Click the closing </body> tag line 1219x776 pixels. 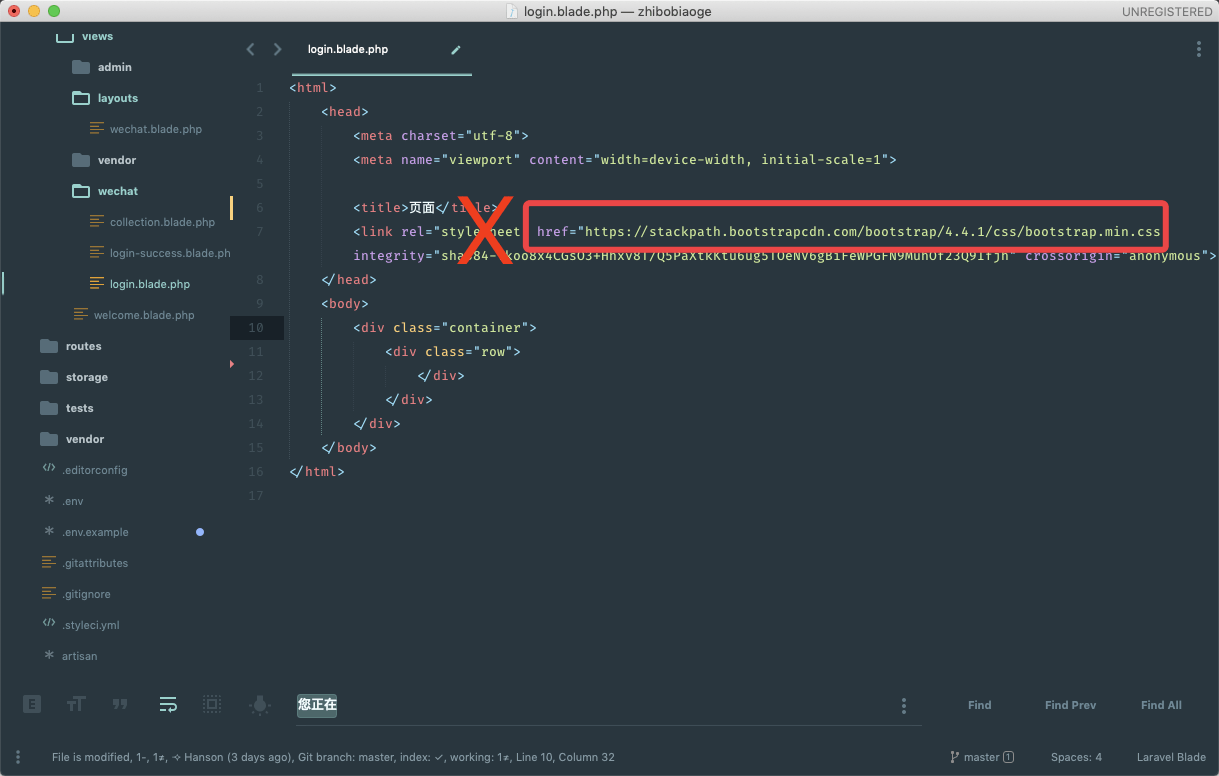(349, 448)
